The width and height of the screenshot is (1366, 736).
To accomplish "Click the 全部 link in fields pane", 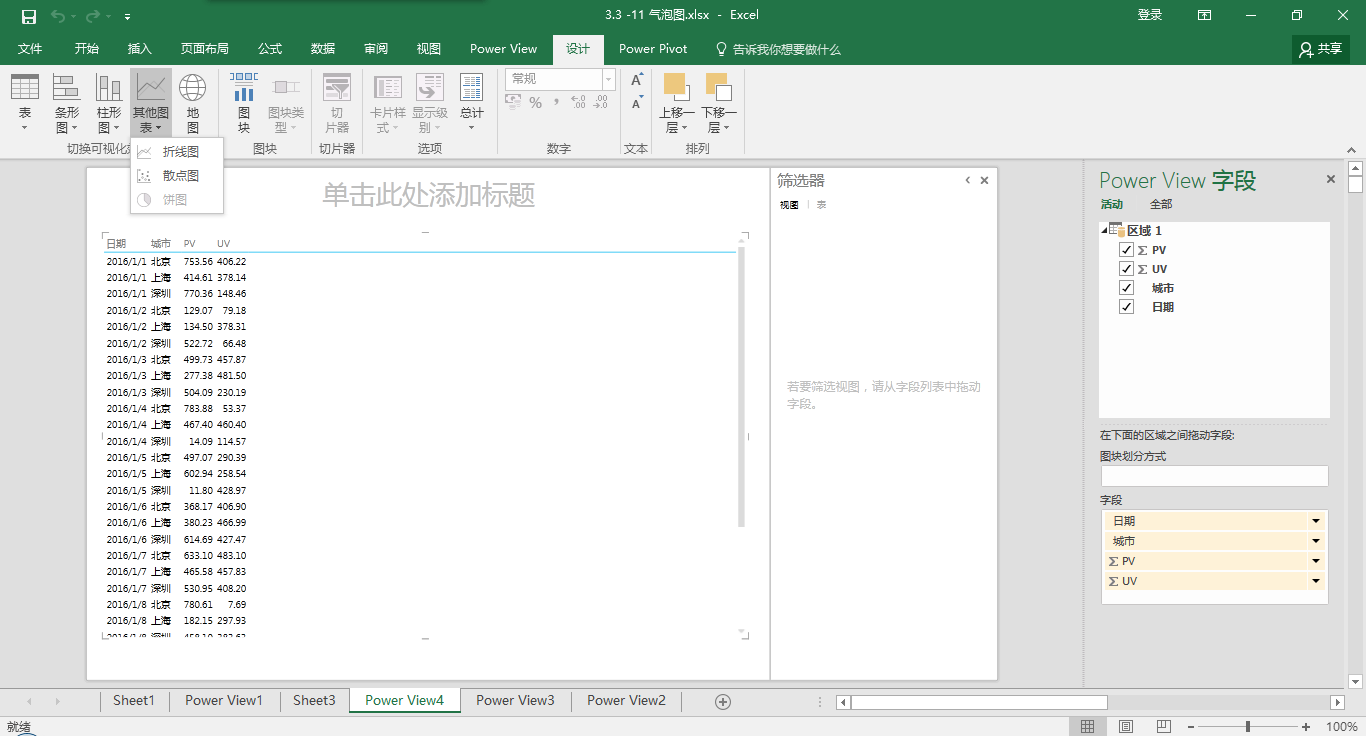I will click(1160, 204).
